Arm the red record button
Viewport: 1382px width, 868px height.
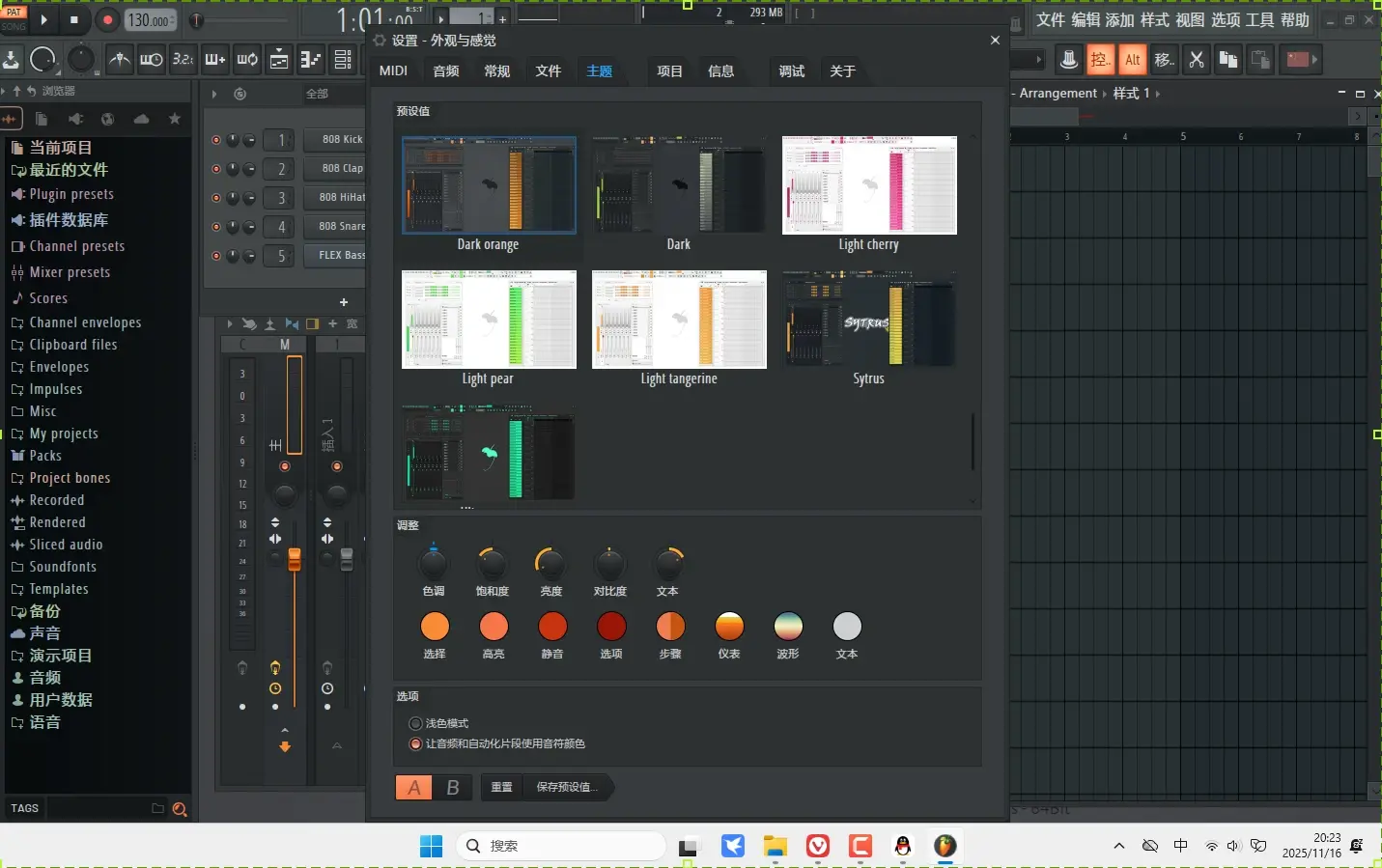107,19
